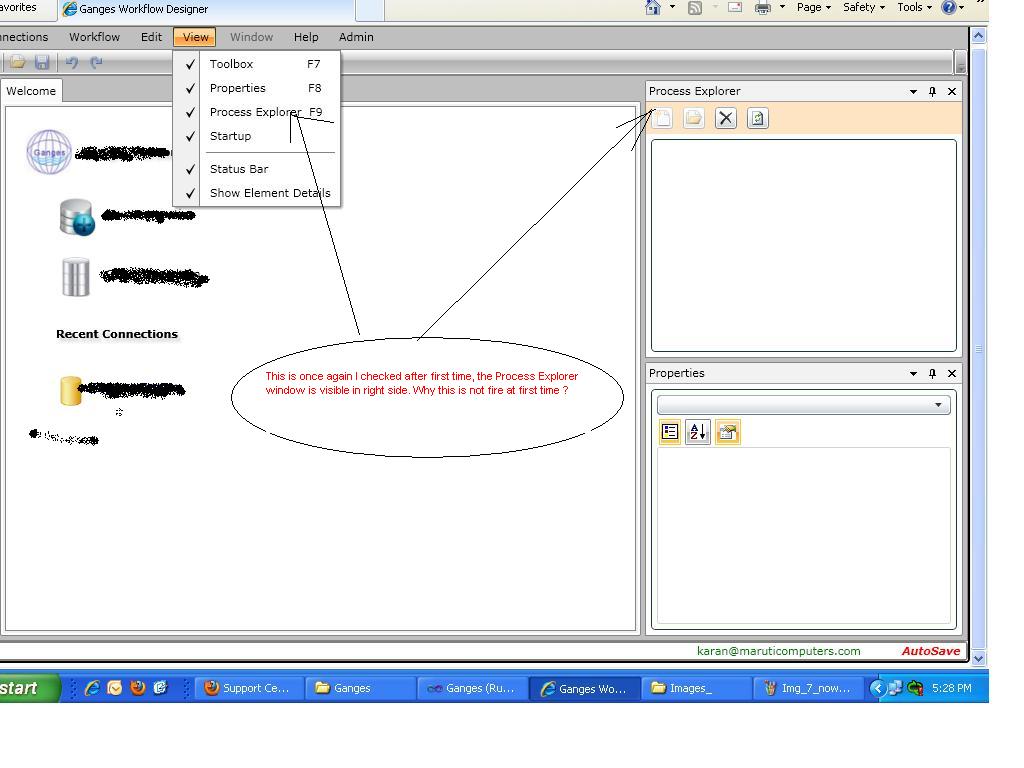The height and width of the screenshot is (768, 1024).
Task: Click open folder icon in Process Explorer
Action: tap(694, 118)
